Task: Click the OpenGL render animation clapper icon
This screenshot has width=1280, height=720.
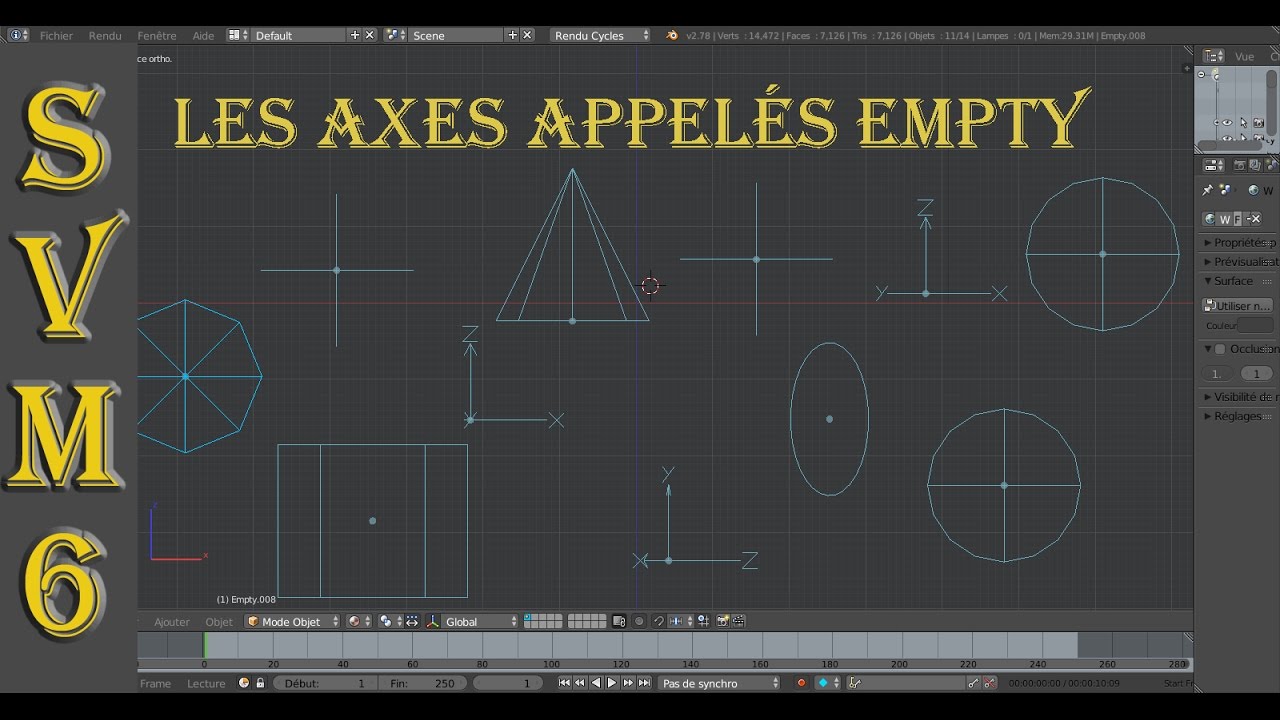Action: tap(739, 622)
